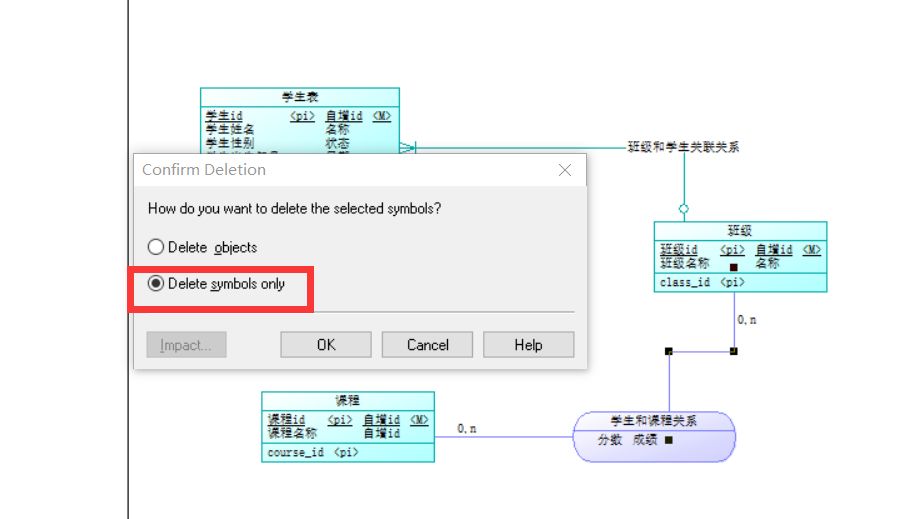Click the circle connector above 班级 entity

coord(684,208)
